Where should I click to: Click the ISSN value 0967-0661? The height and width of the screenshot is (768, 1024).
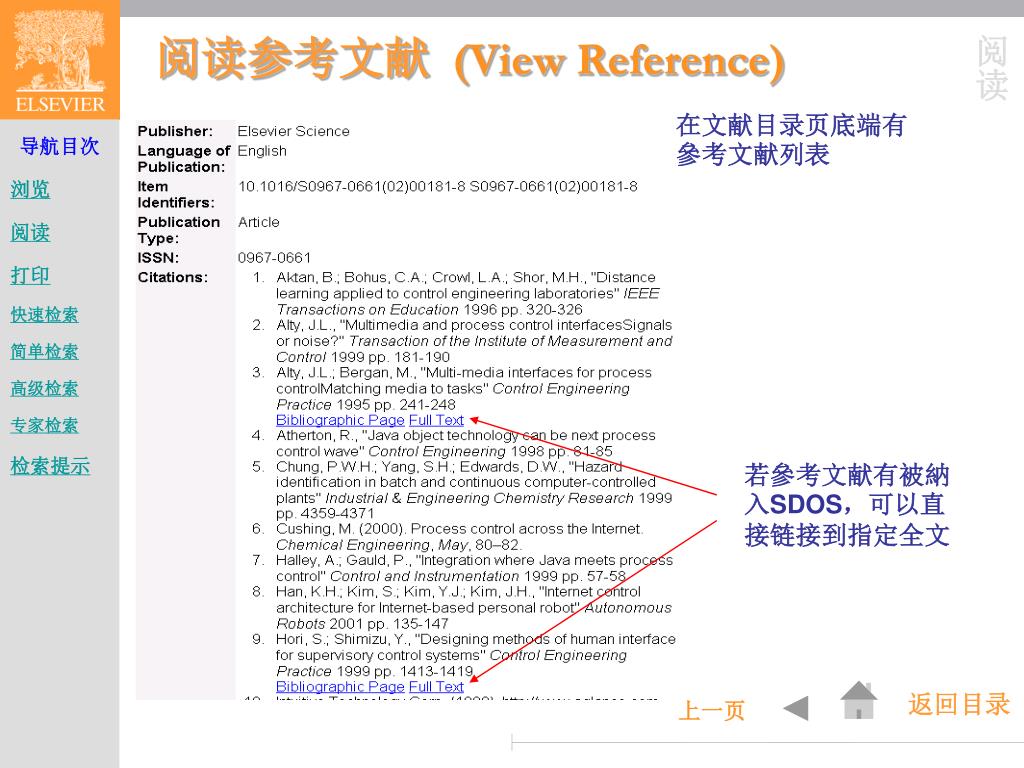point(274,258)
